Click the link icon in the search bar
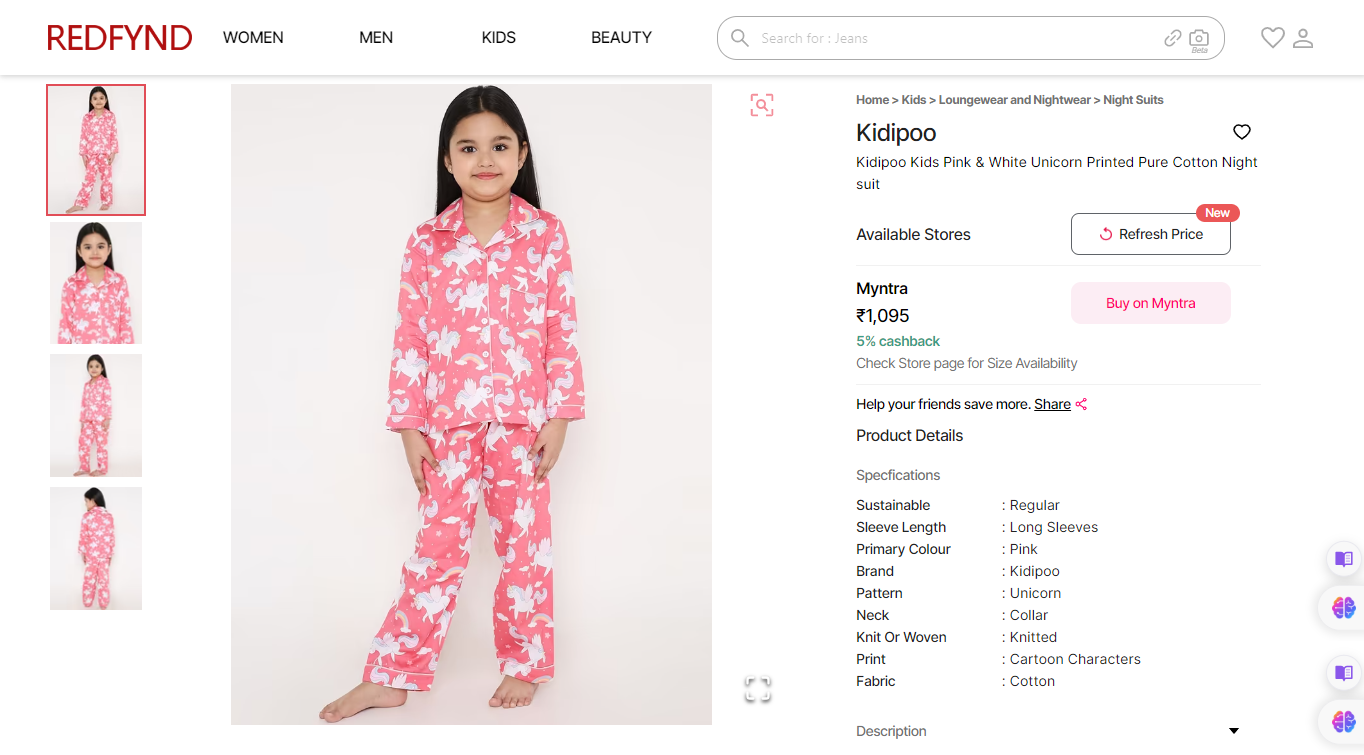The width and height of the screenshot is (1364, 755). [1173, 38]
